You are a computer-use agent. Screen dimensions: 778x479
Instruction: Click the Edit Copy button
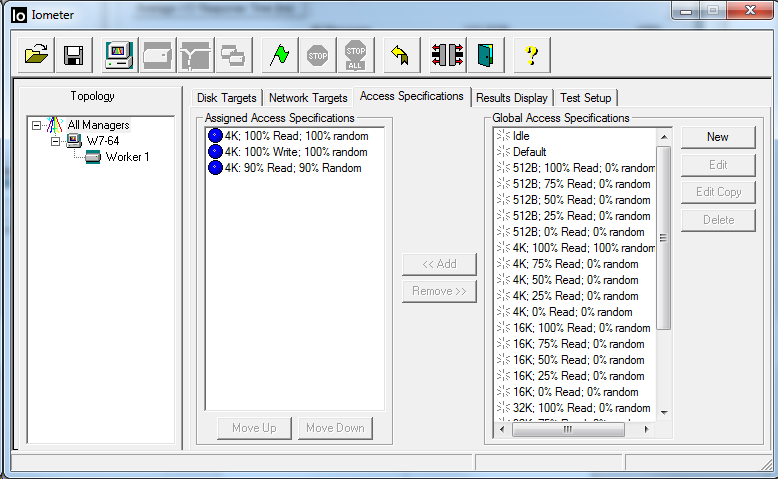click(718, 192)
